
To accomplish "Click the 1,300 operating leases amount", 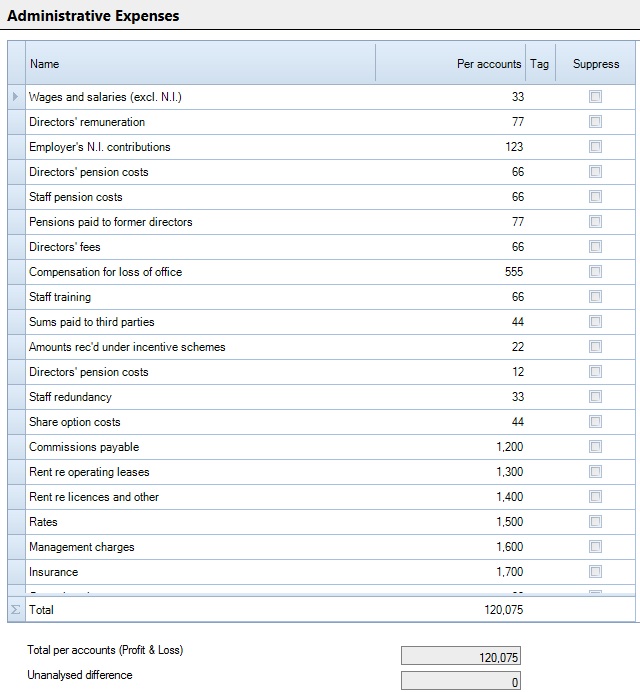I will tap(510, 472).
